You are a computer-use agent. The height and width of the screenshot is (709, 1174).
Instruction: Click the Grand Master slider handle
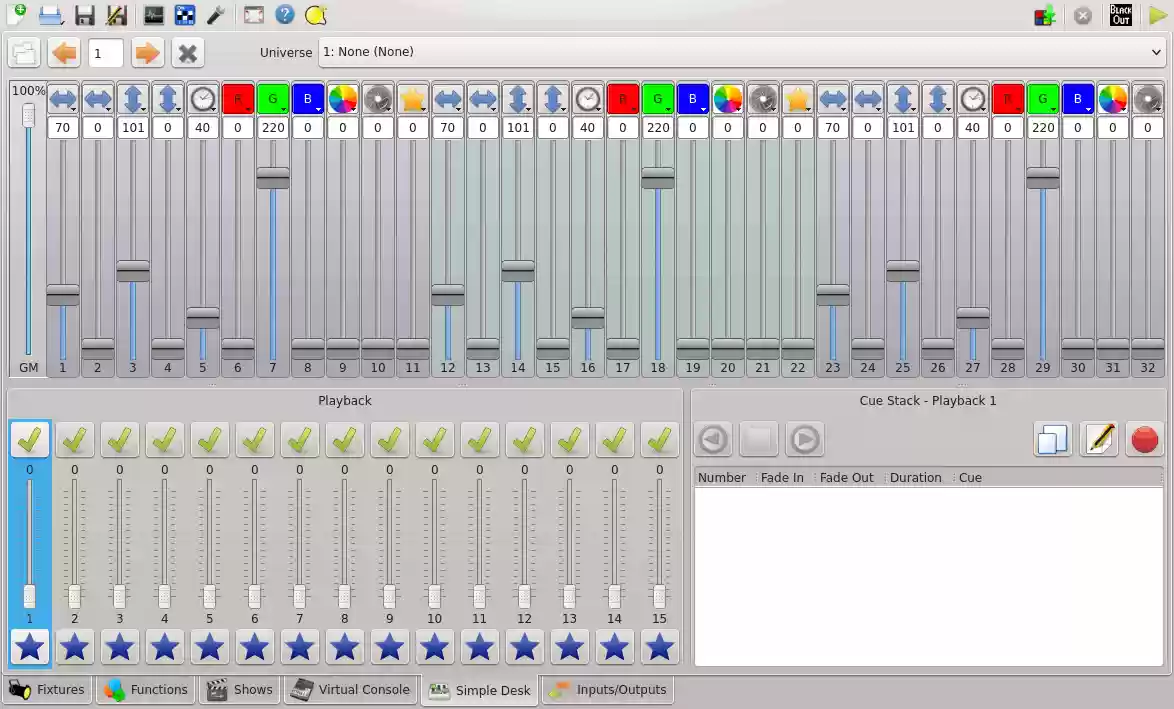[28, 115]
